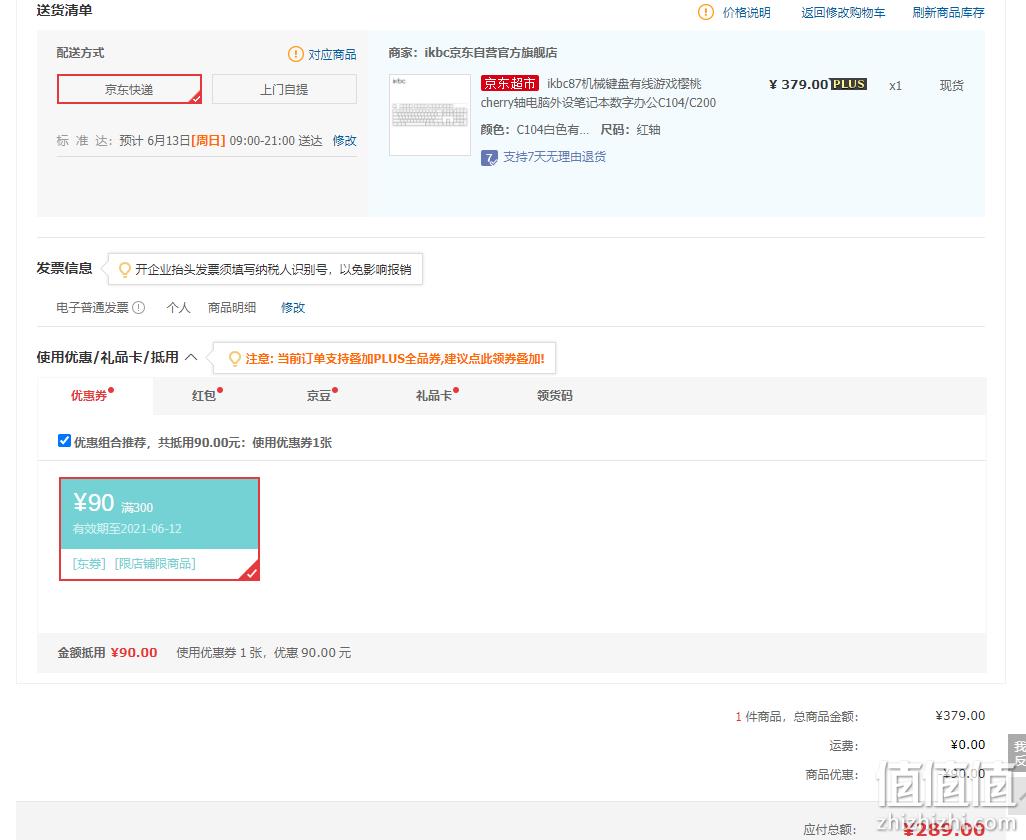
Task: Switch to 礼品卡 tab
Action: click(x=434, y=396)
